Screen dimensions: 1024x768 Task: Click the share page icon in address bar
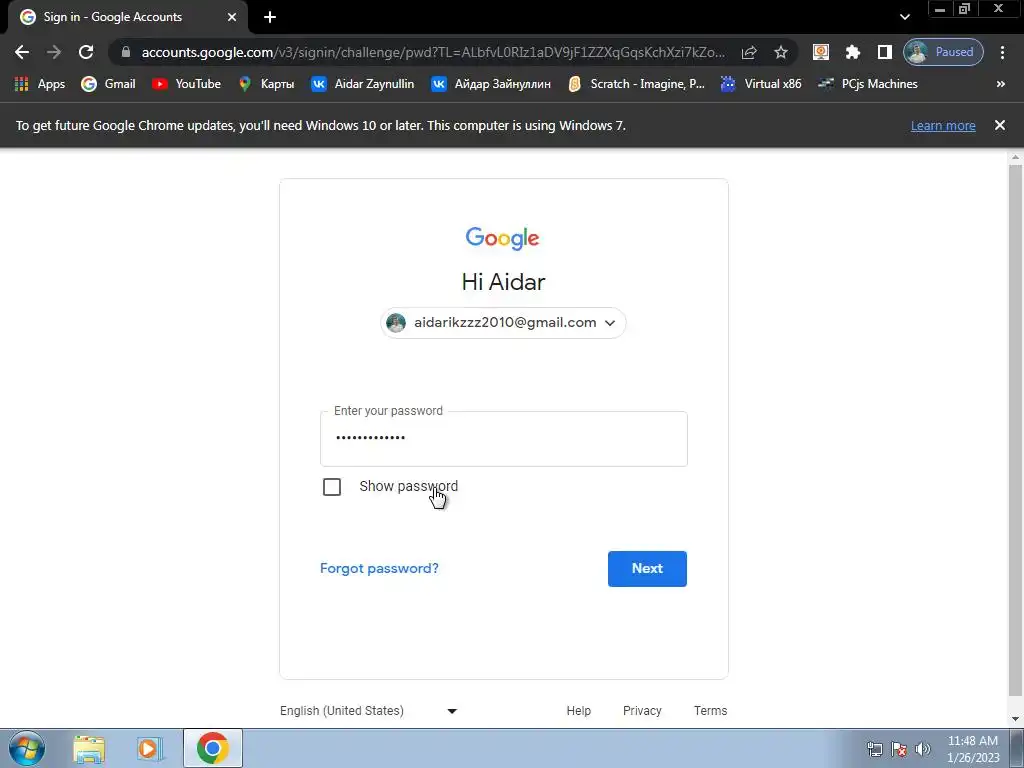pos(749,52)
